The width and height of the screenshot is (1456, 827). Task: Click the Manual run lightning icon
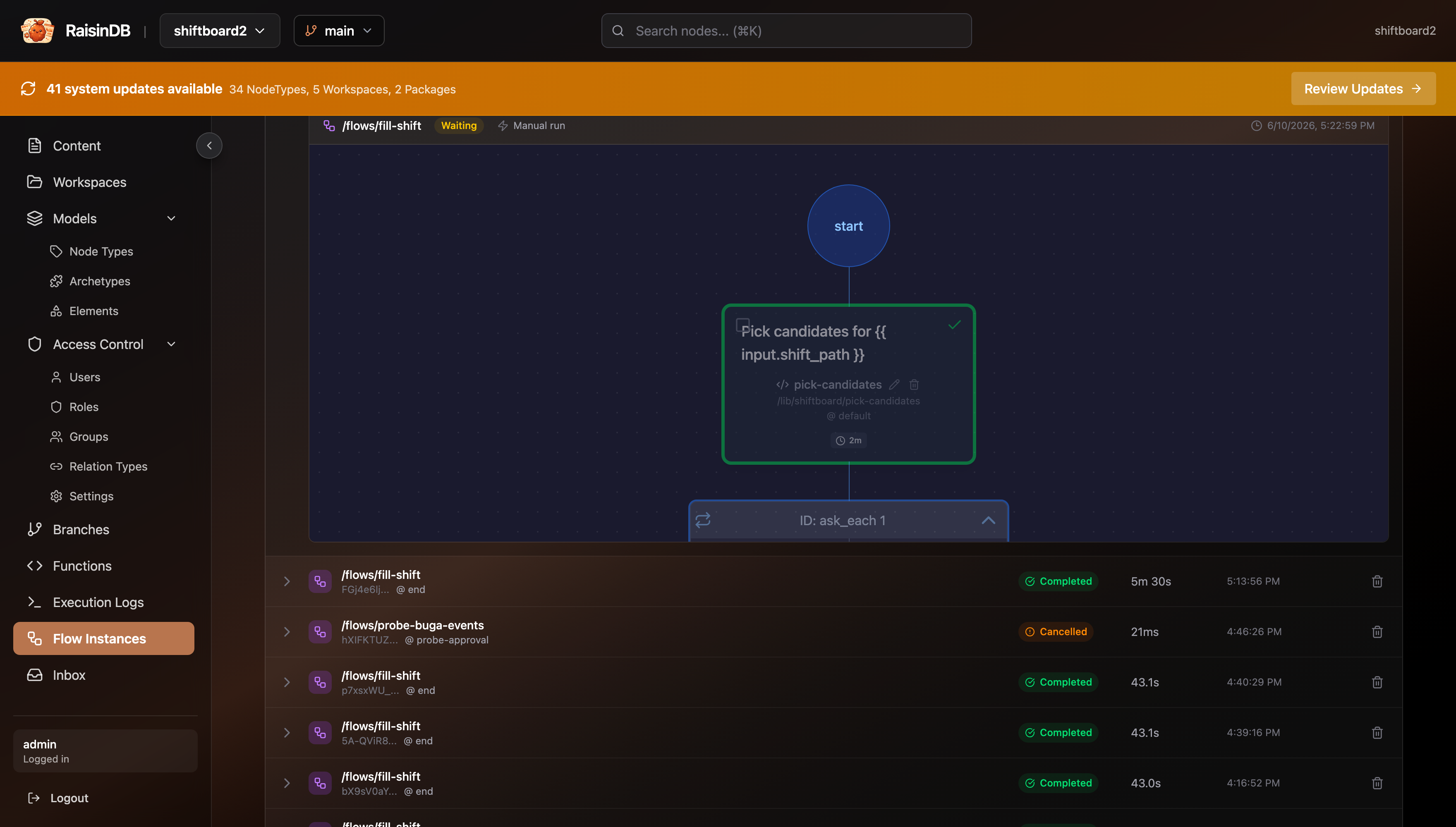click(503, 126)
